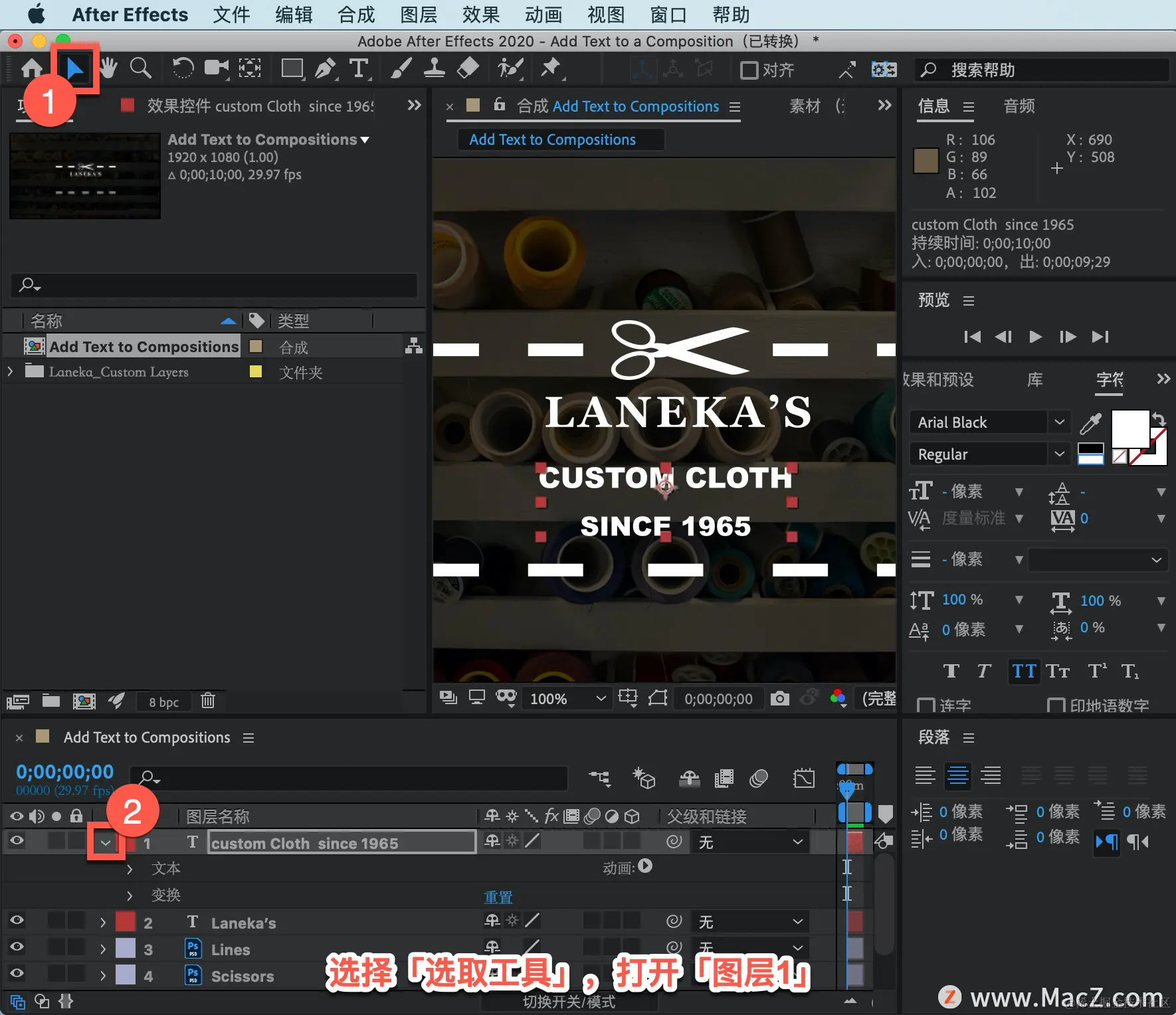Hide the Lines layer
Screen dimensions: 1176x1015
[x=17, y=947]
